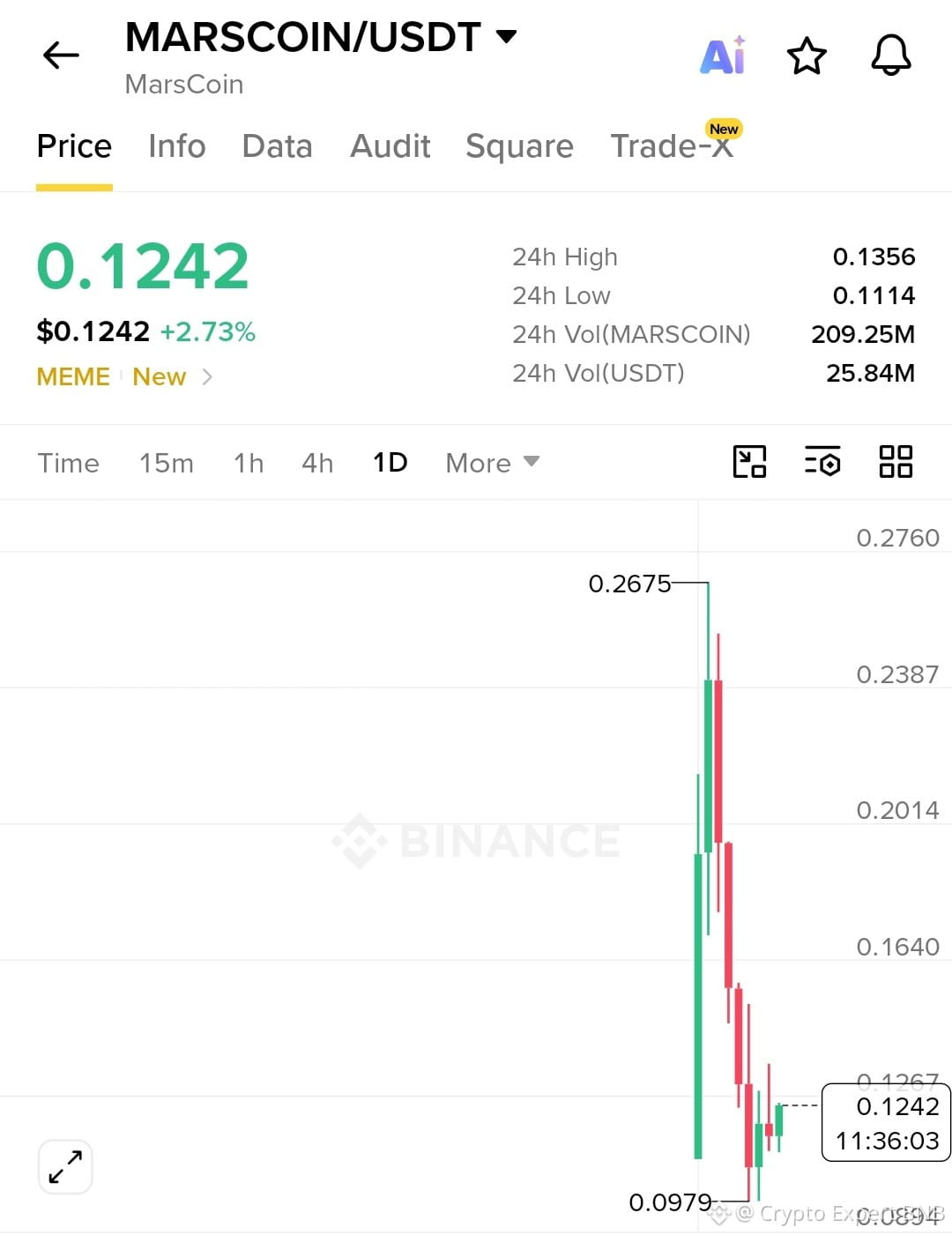This screenshot has width=952, height=1235.
Task: Open the MARSCOIN/USDT pair dropdown
Action: pos(506,36)
